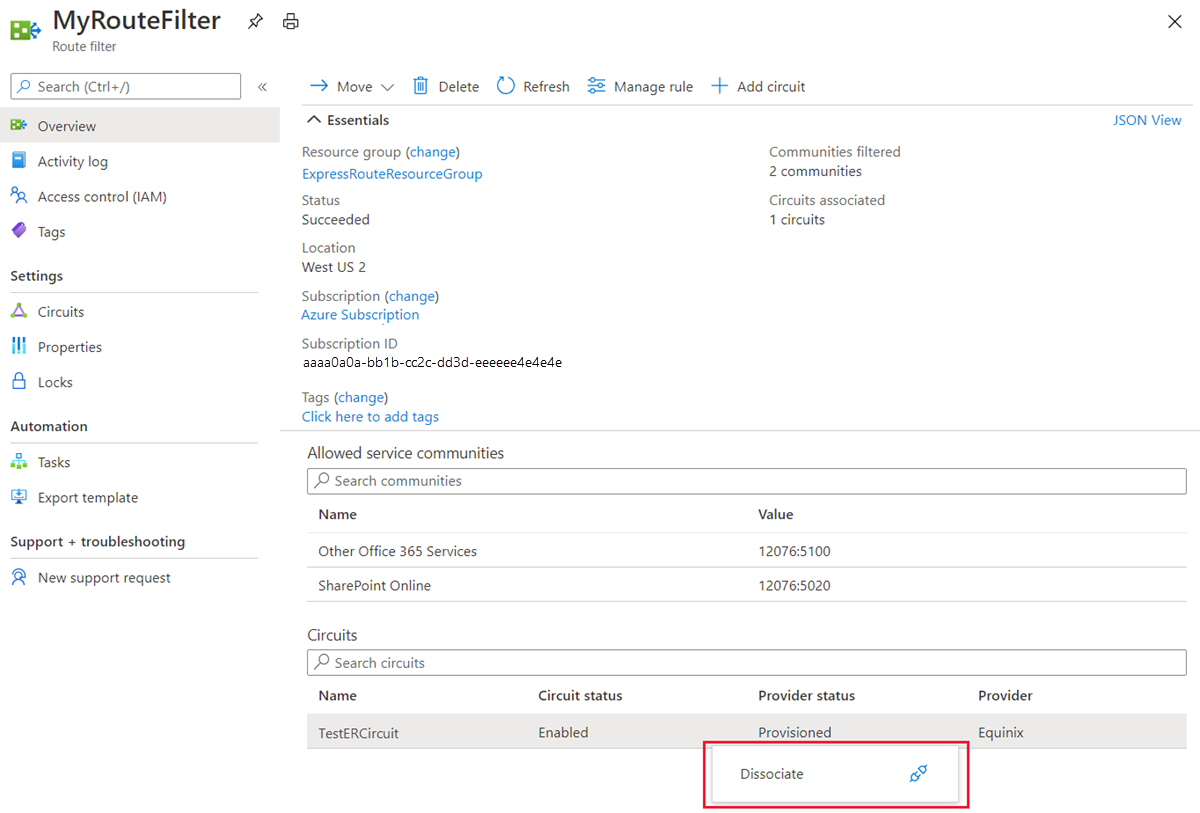The image size is (1200, 813).
Task: Pin MyRouteFilter to dashboard
Action: [255, 20]
